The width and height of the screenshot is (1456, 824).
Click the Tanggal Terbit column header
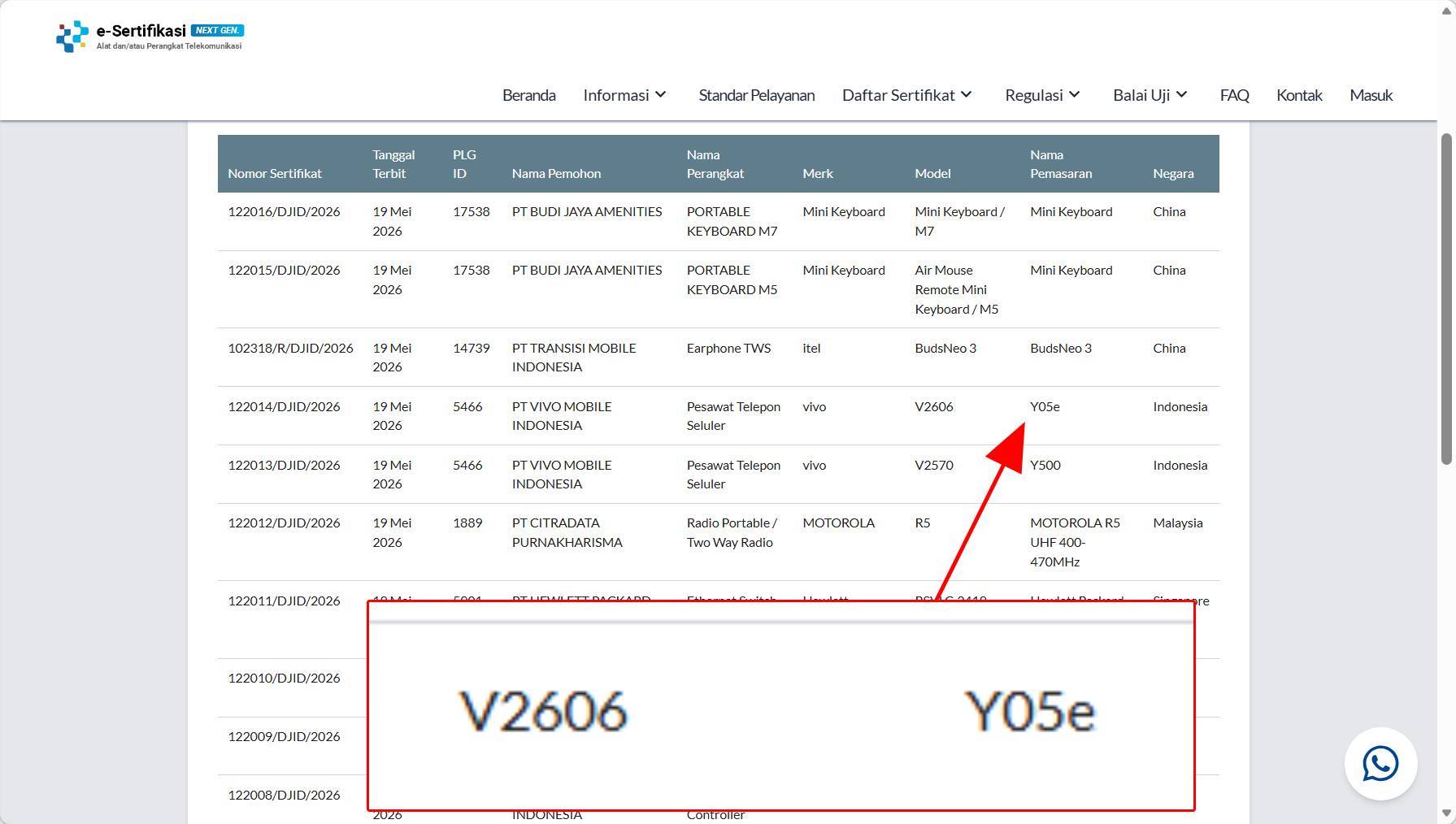393,164
